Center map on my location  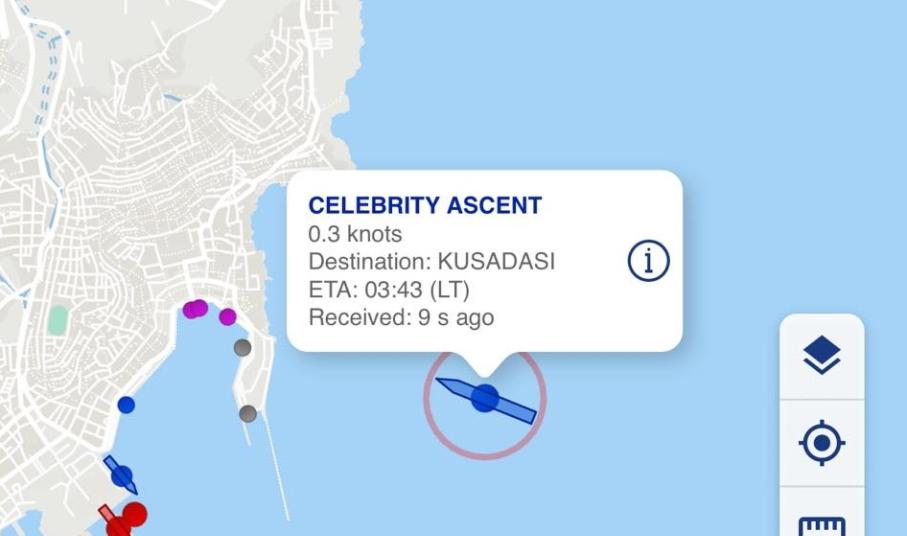pyautogui.click(x=821, y=442)
